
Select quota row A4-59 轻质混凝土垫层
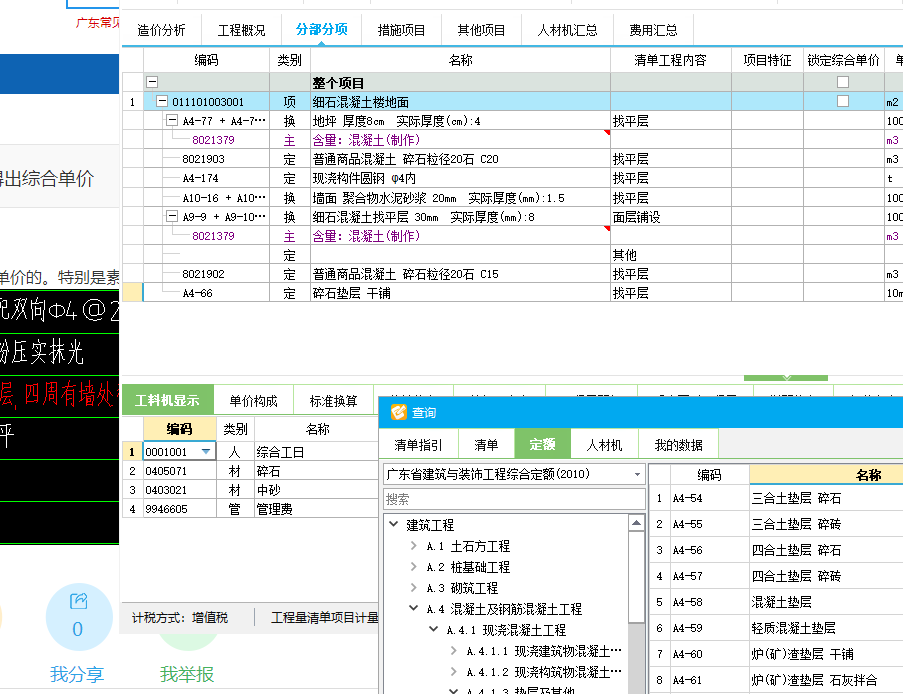coord(775,628)
